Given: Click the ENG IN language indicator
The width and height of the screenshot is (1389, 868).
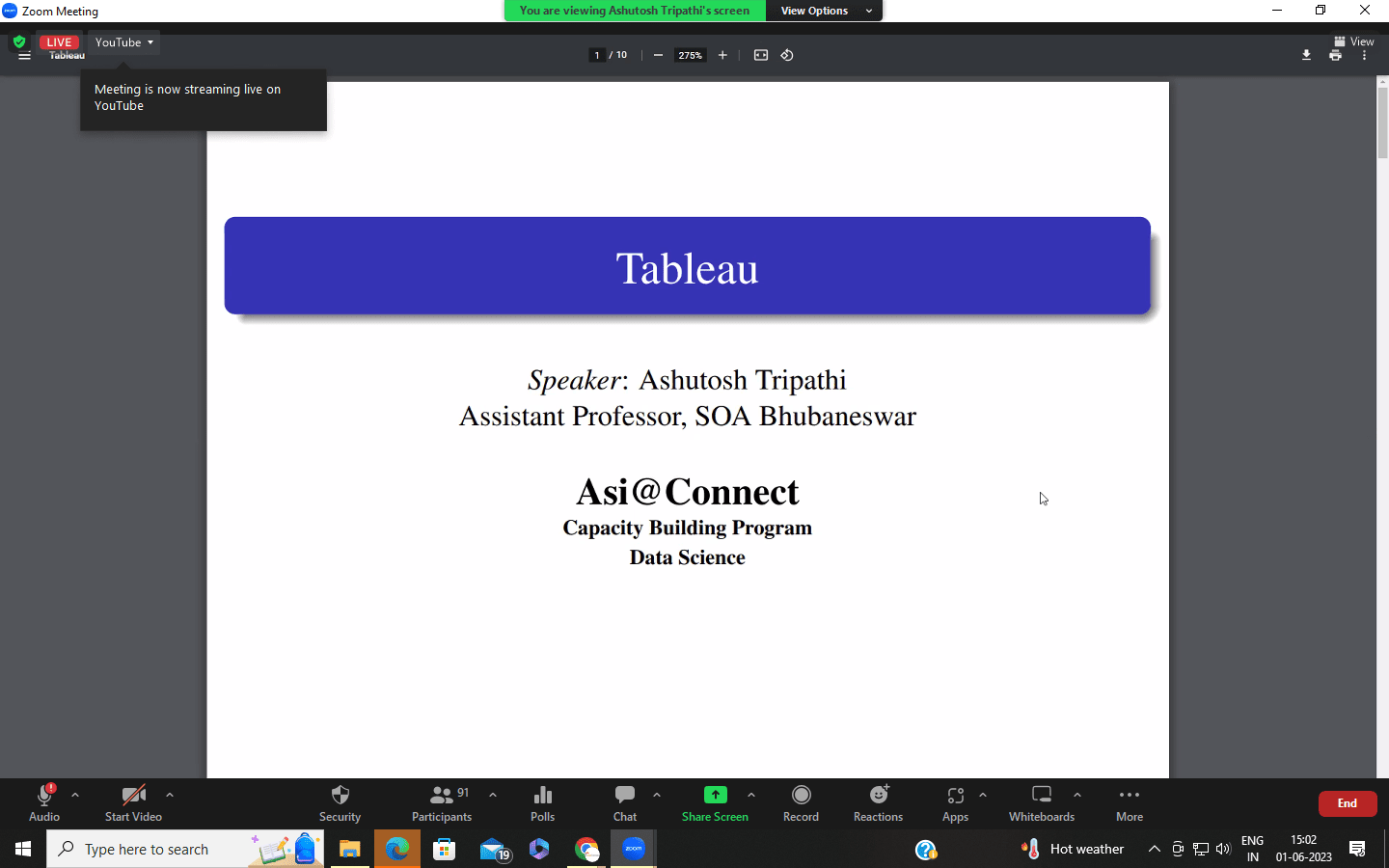Looking at the screenshot, I should pyautogui.click(x=1252, y=849).
